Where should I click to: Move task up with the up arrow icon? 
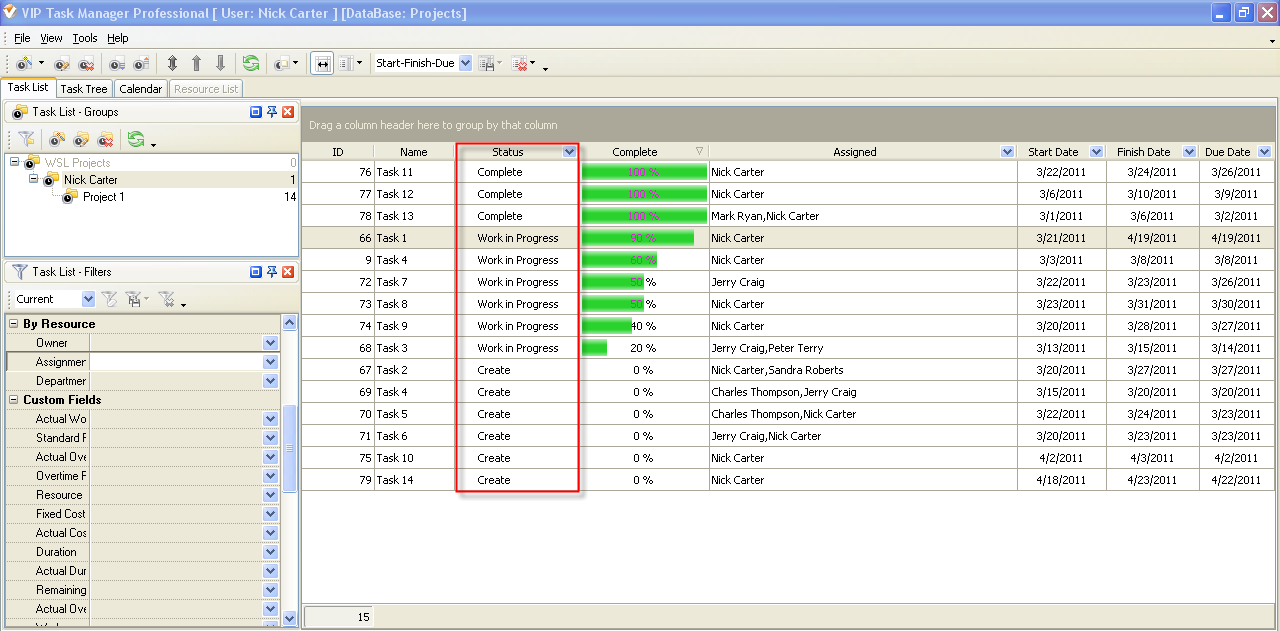(196, 63)
